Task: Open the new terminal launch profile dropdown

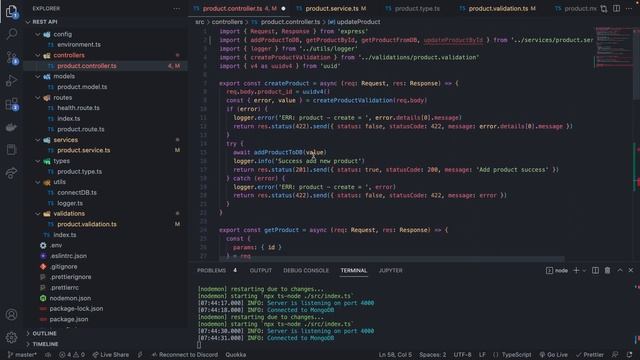Action: (584, 270)
